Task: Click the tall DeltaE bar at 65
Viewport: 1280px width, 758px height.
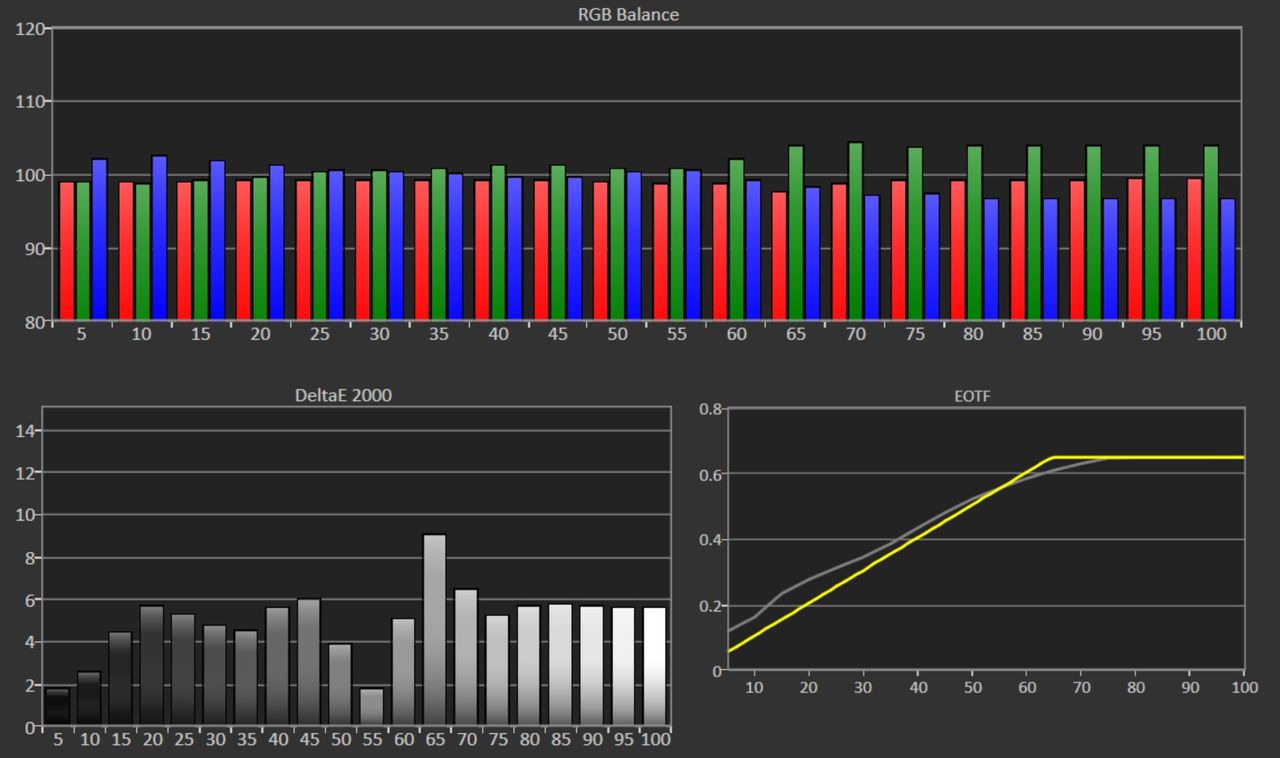Action: 434,630
